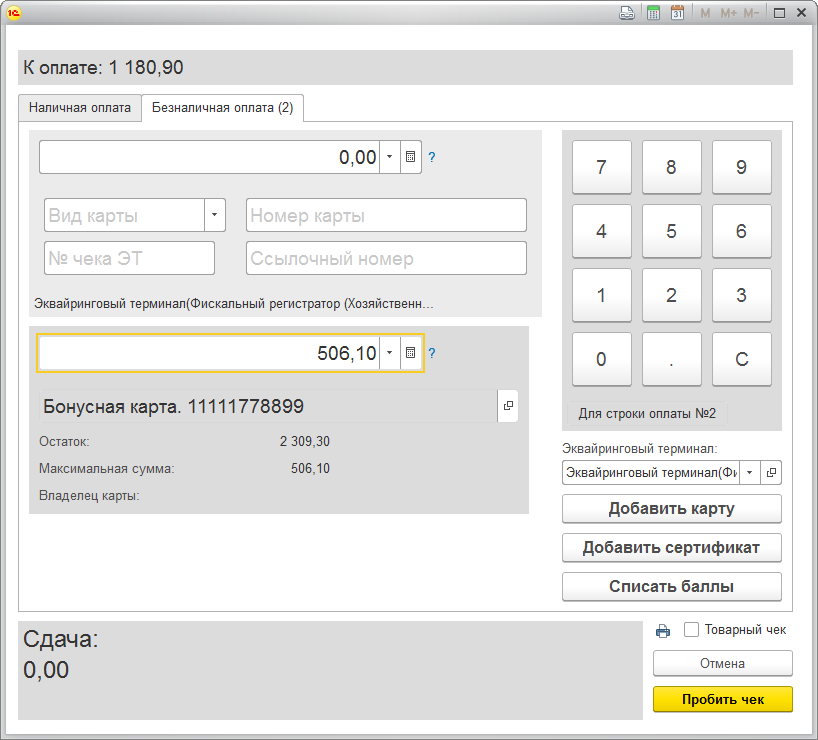Click the Списать баллы button
This screenshot has width=818, height=740.
[671, 587]
